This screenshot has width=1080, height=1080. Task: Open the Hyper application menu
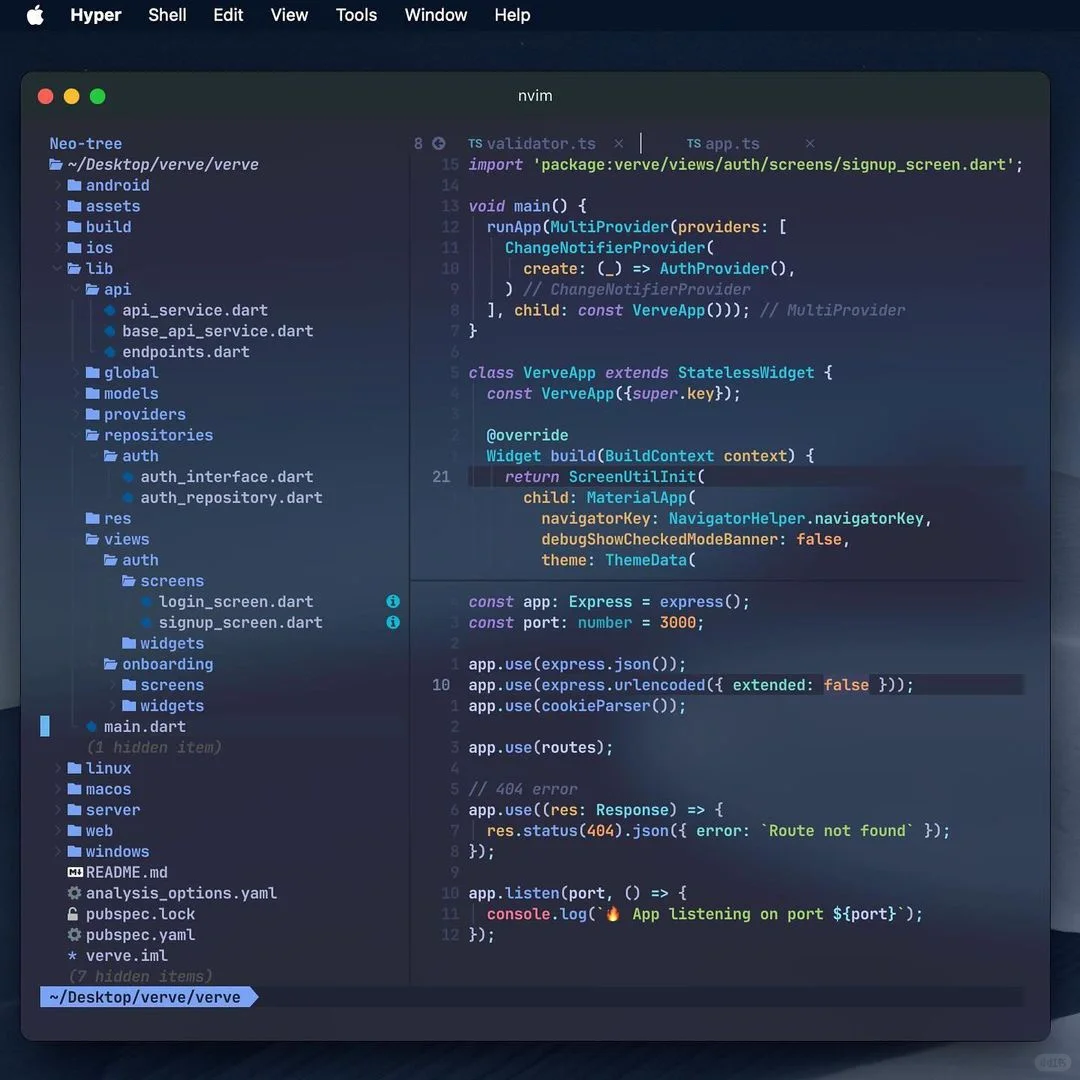pyautogui.click(x=96, y=15)
